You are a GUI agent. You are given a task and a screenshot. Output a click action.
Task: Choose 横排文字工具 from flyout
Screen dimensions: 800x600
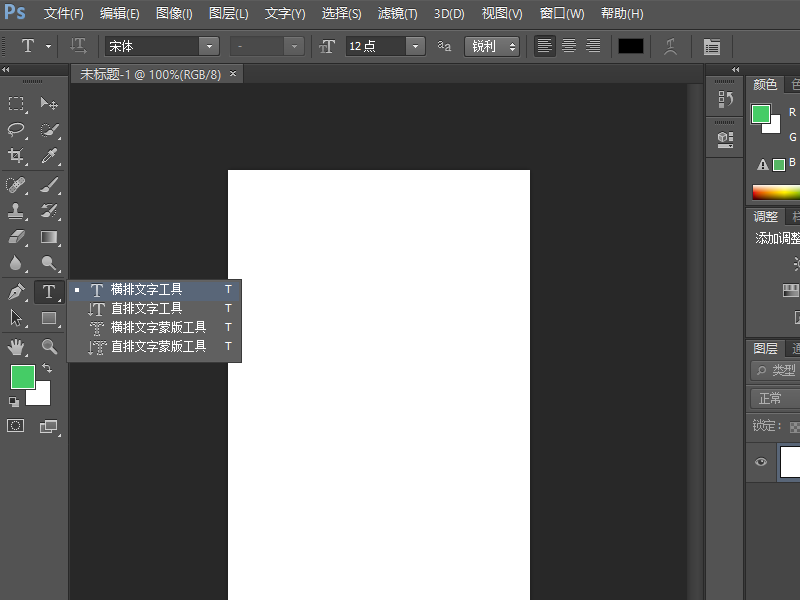[x=154, y=290]
